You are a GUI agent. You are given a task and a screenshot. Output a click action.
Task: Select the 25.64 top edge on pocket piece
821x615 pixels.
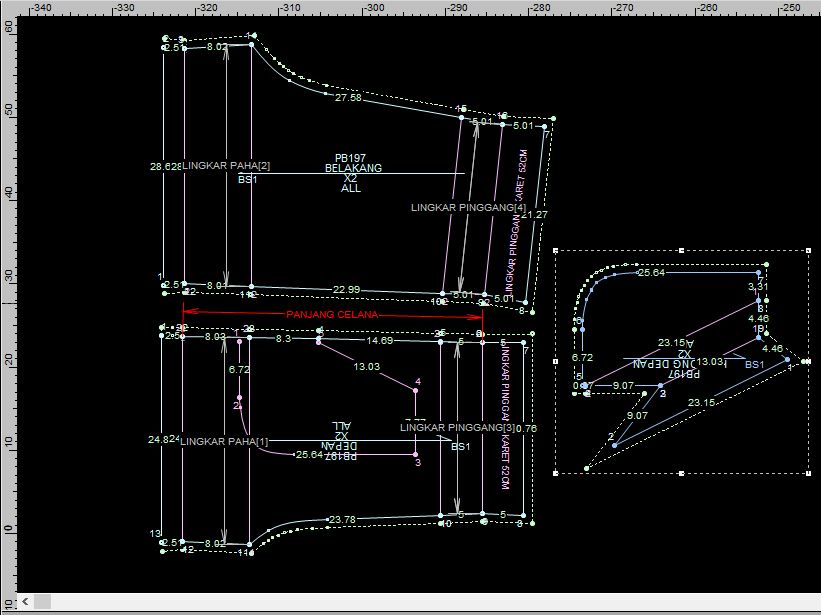coord(651,272)
